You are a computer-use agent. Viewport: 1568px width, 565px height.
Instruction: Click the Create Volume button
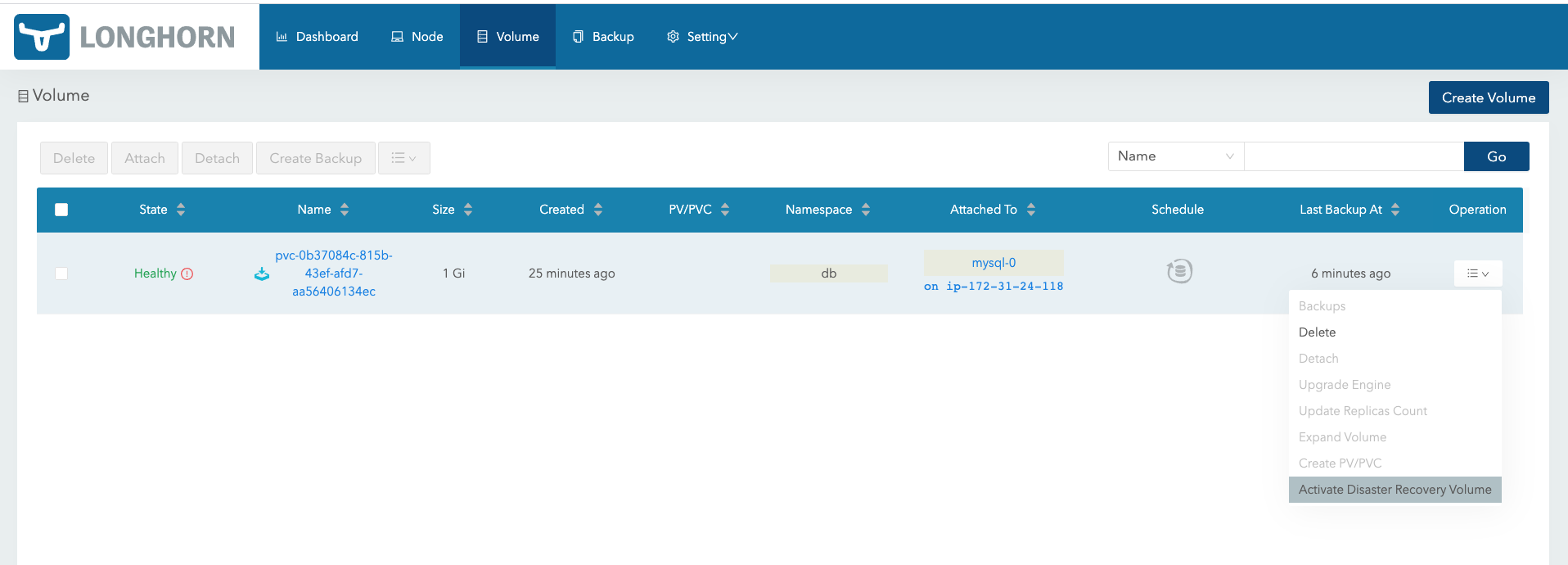point(1489,97)
